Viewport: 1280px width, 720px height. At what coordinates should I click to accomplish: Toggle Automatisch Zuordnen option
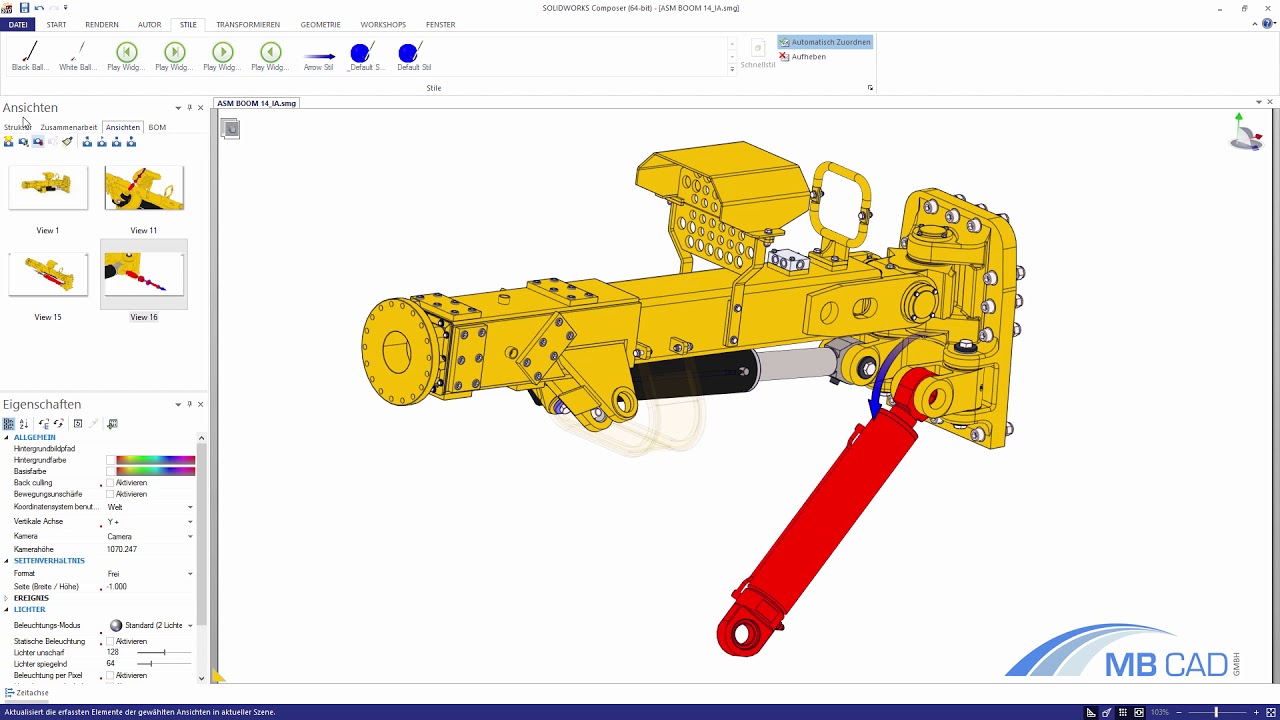[825, 42]
